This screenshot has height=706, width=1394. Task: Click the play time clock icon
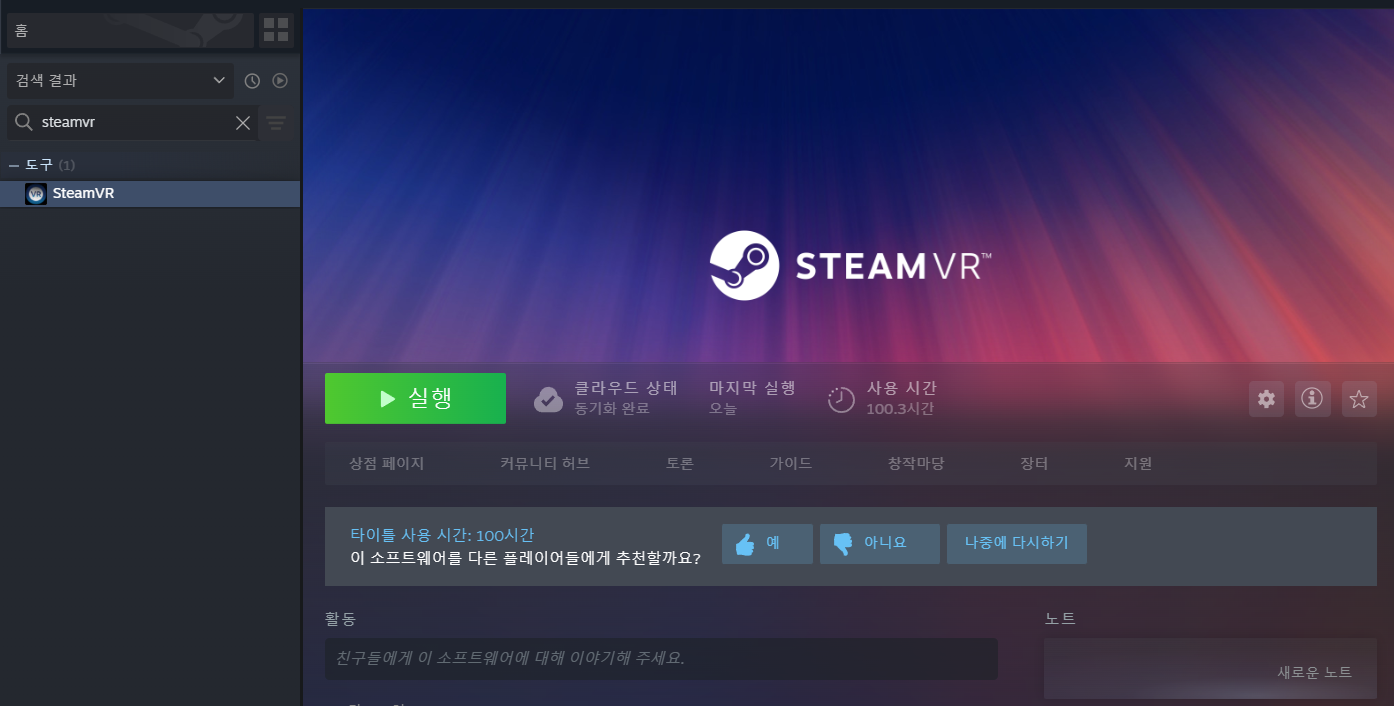(x=841, y=399)
